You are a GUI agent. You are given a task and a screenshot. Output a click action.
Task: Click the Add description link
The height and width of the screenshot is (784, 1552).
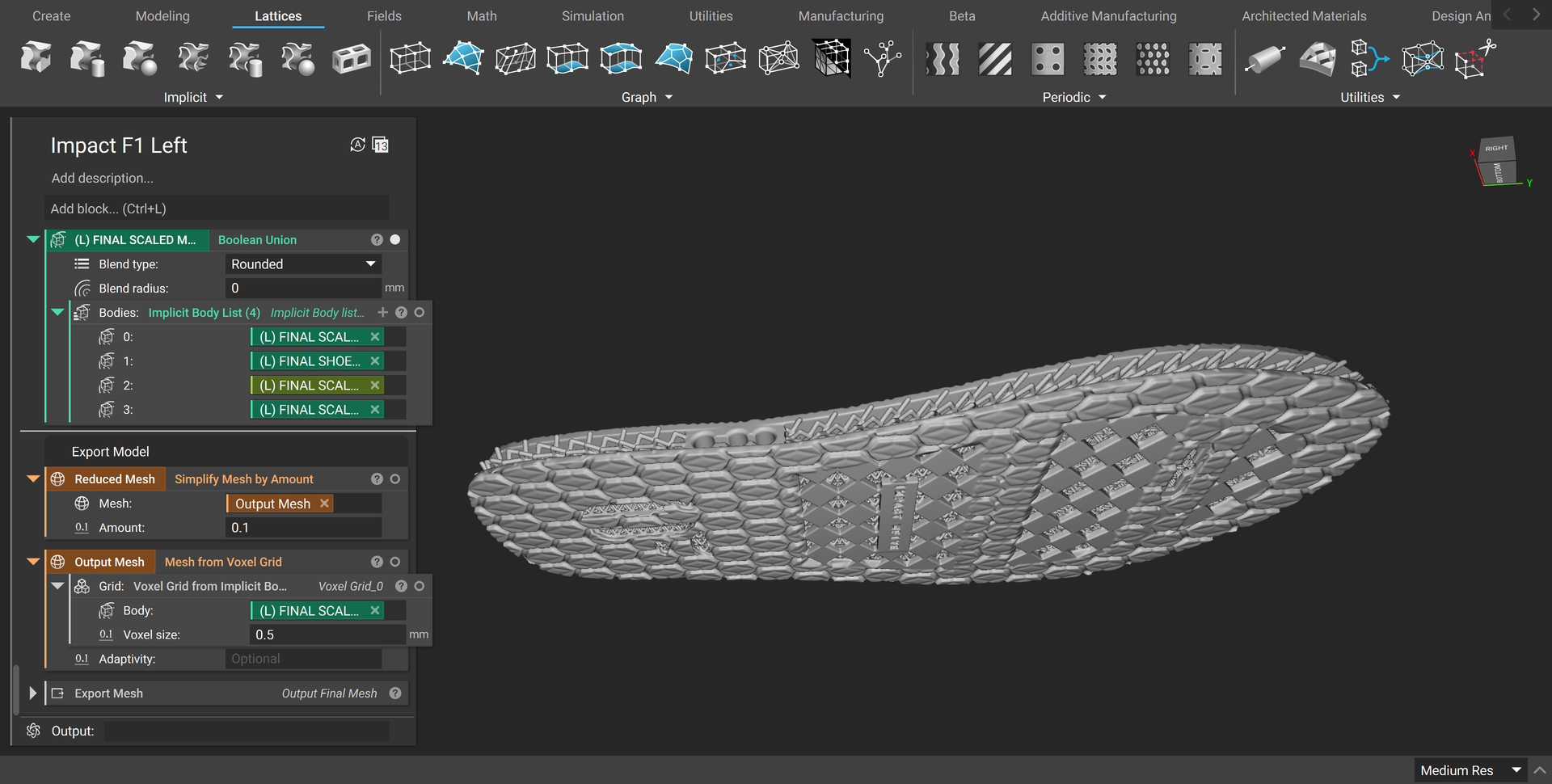click(102, 178)
